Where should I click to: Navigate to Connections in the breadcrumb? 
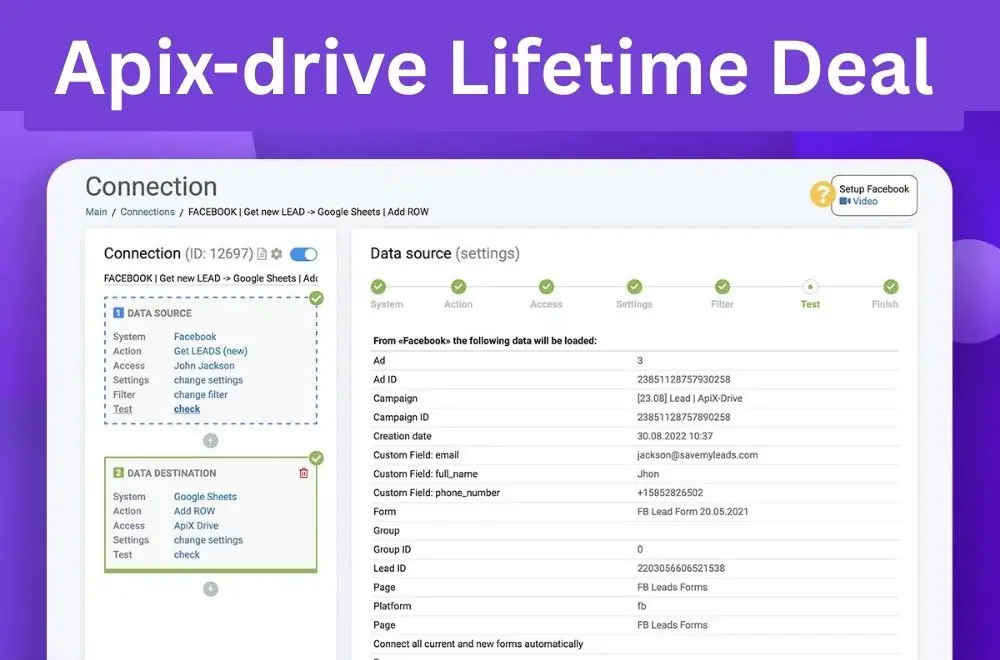pyautogui.click(x=147, y=211)
